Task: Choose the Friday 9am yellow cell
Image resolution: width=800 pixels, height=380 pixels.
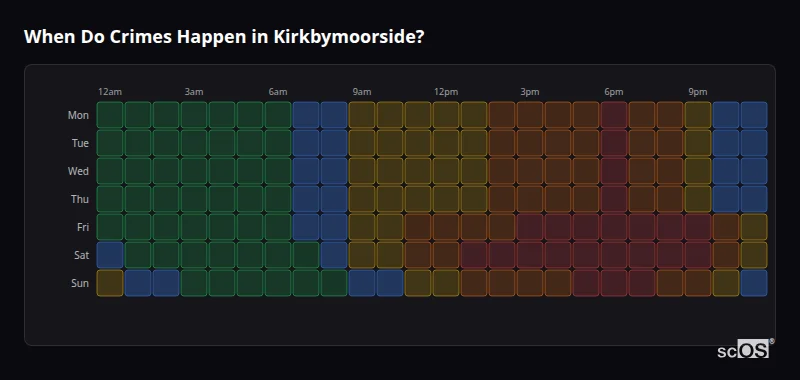Action: [362, 227]
